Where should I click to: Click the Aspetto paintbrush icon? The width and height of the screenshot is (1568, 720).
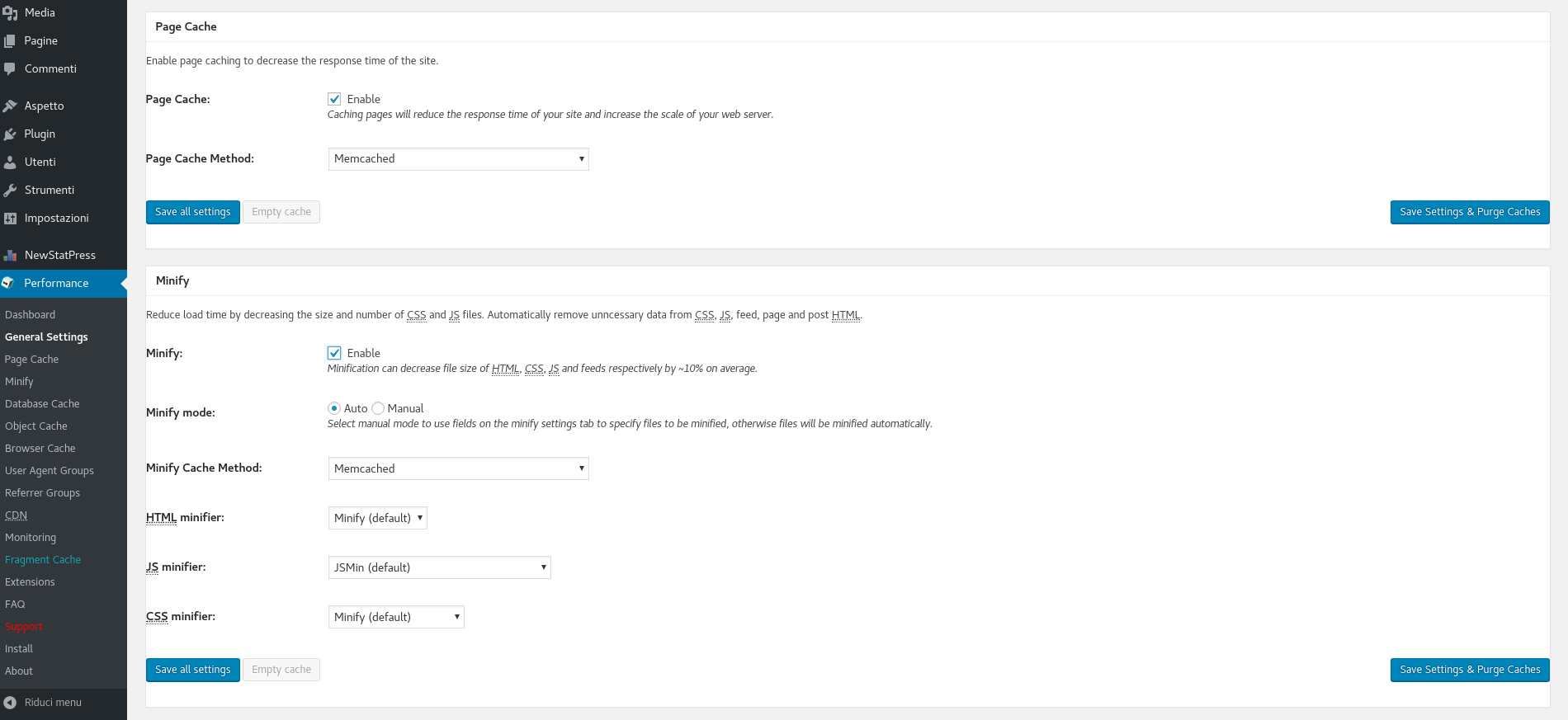pos(10,106)
